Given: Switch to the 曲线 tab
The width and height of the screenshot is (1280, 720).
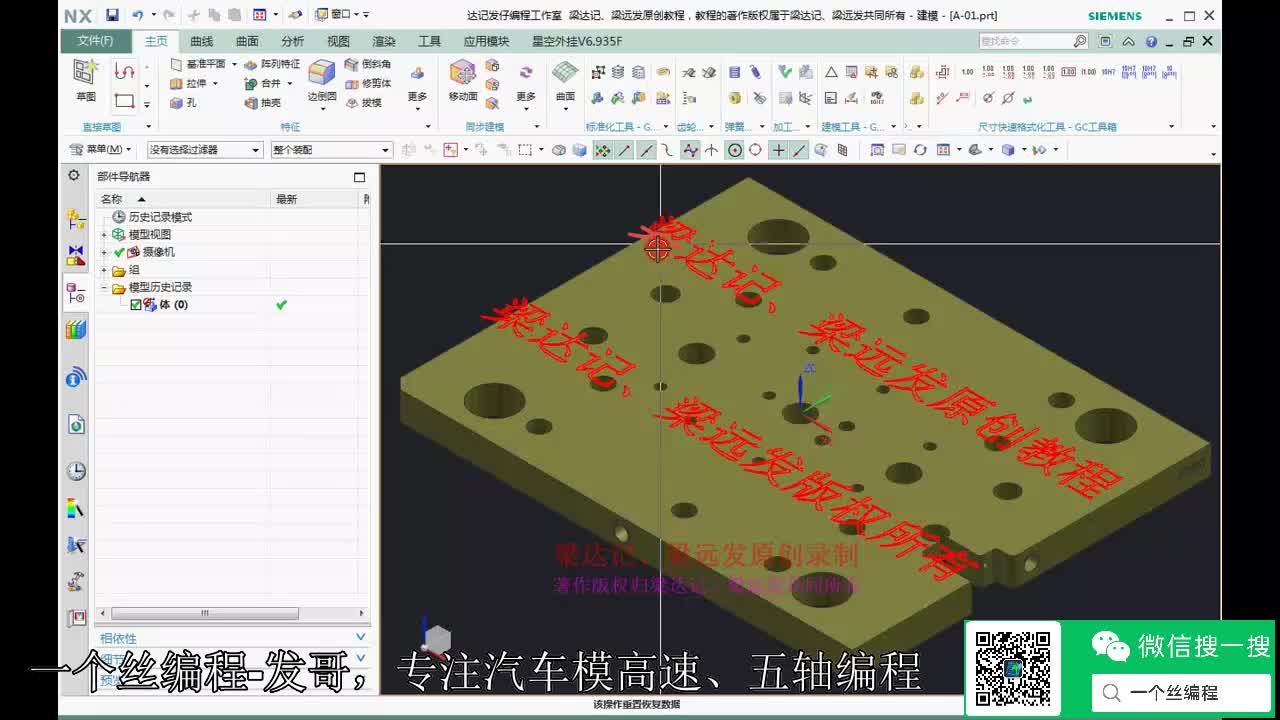Looking at the screenshot, I should pyautogui.click(x=201, y=41).
